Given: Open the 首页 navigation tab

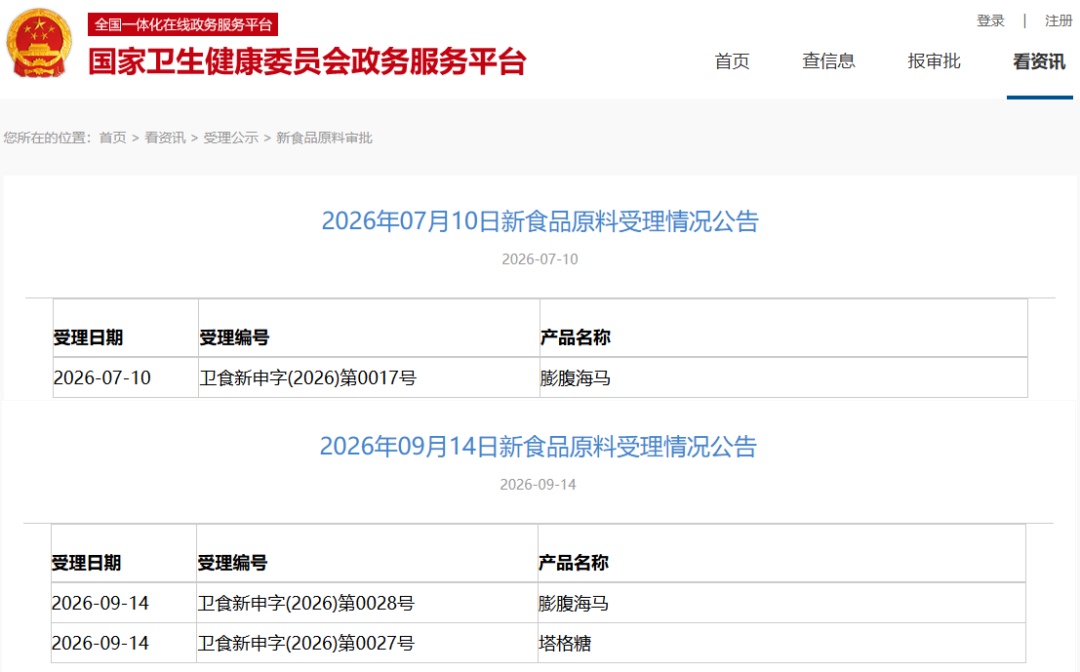Looking at the screenshot, I should point(731,61).
